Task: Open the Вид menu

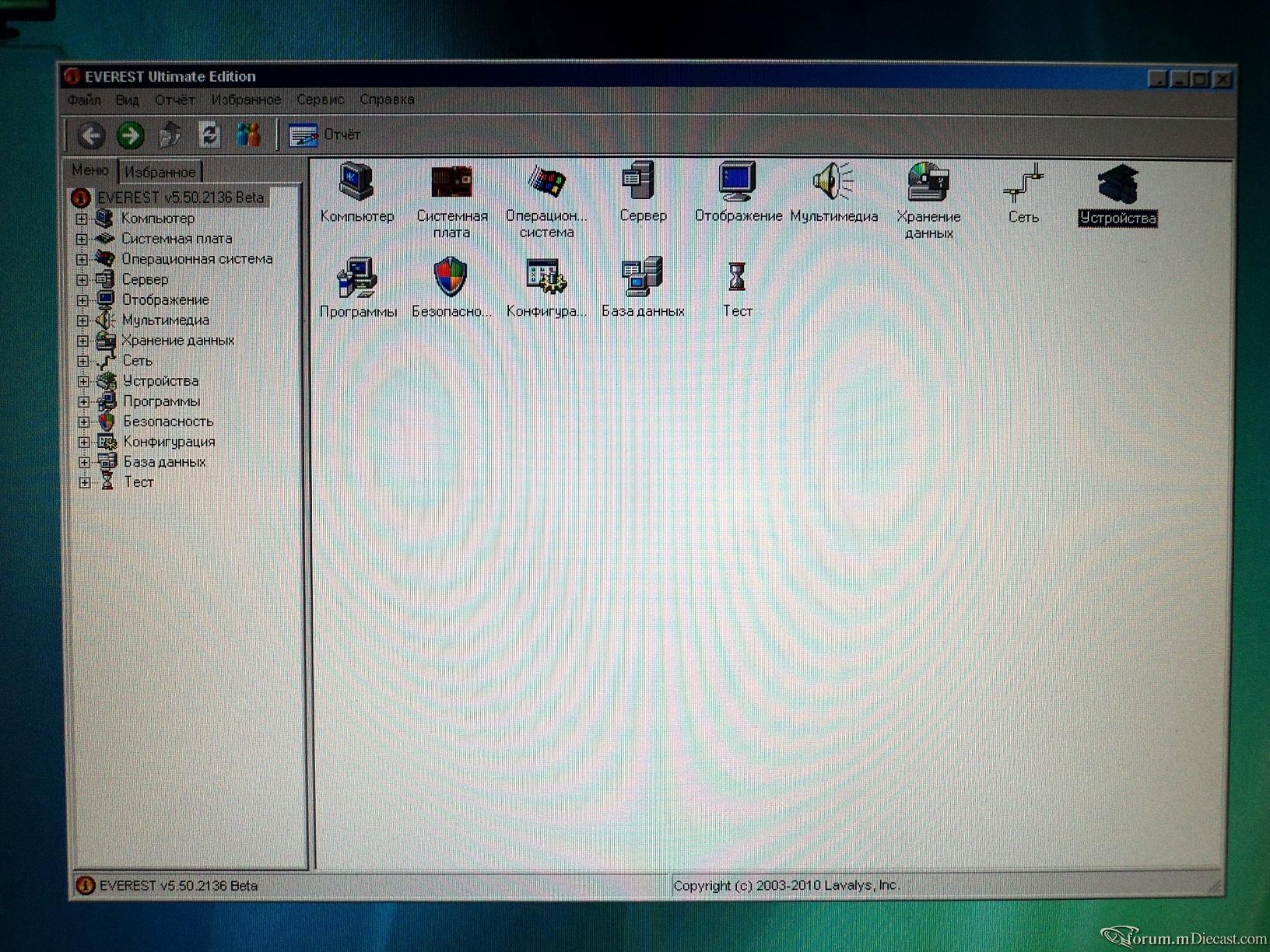Action: tap(127, 100)
